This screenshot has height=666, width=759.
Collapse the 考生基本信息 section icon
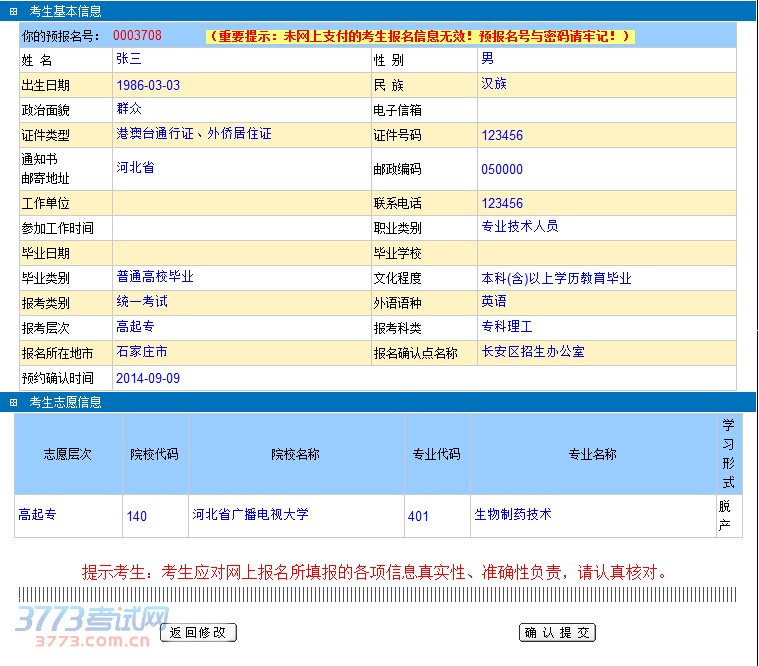(13, 11)
